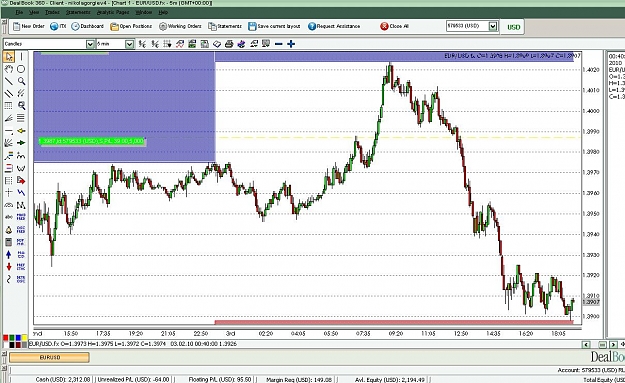The height and width of the screenshot is (383, 625).
Task: Select the trend line drawing tool
Action: click(8, 81)
